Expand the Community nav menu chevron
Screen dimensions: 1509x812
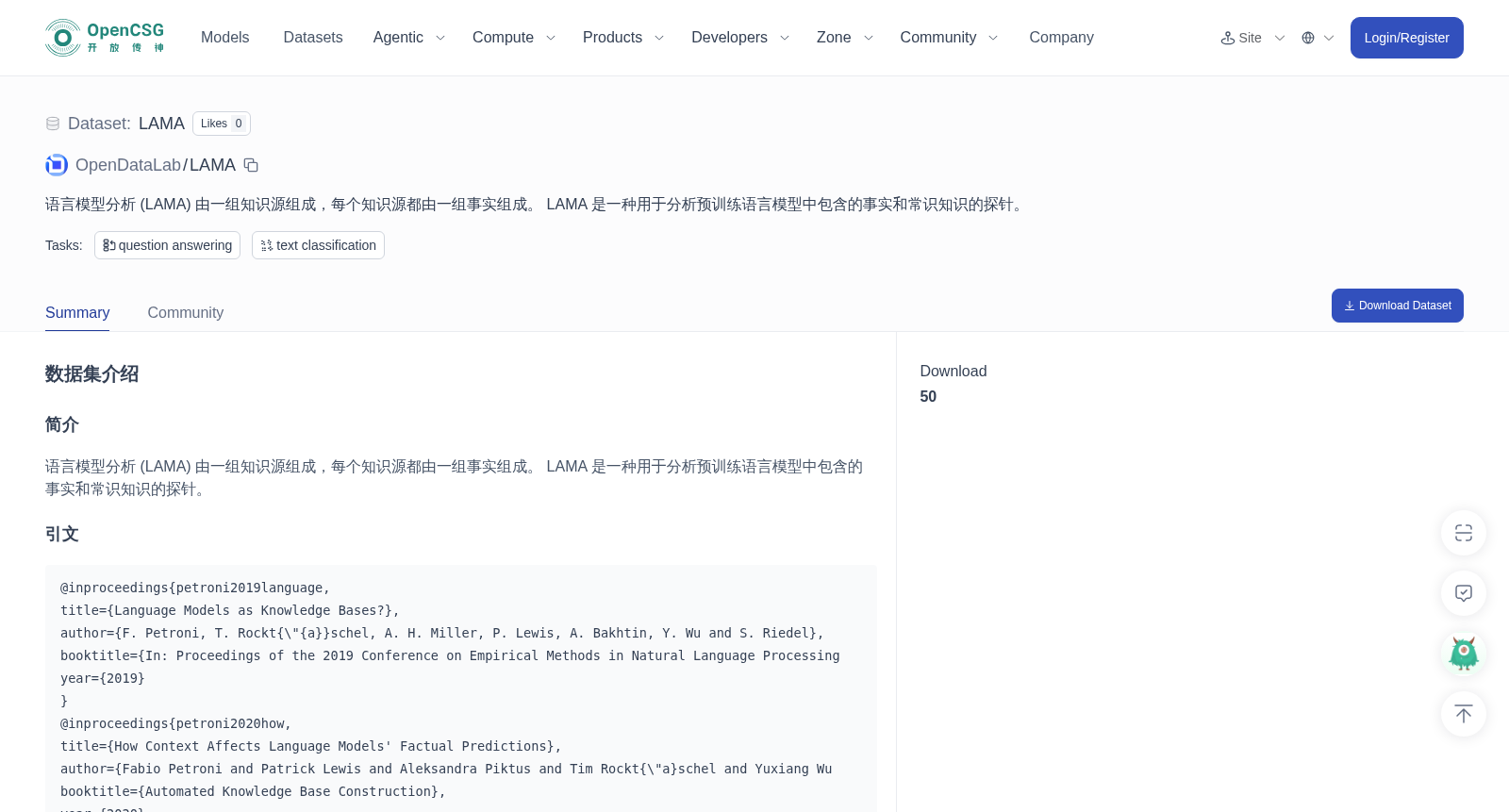993,38
